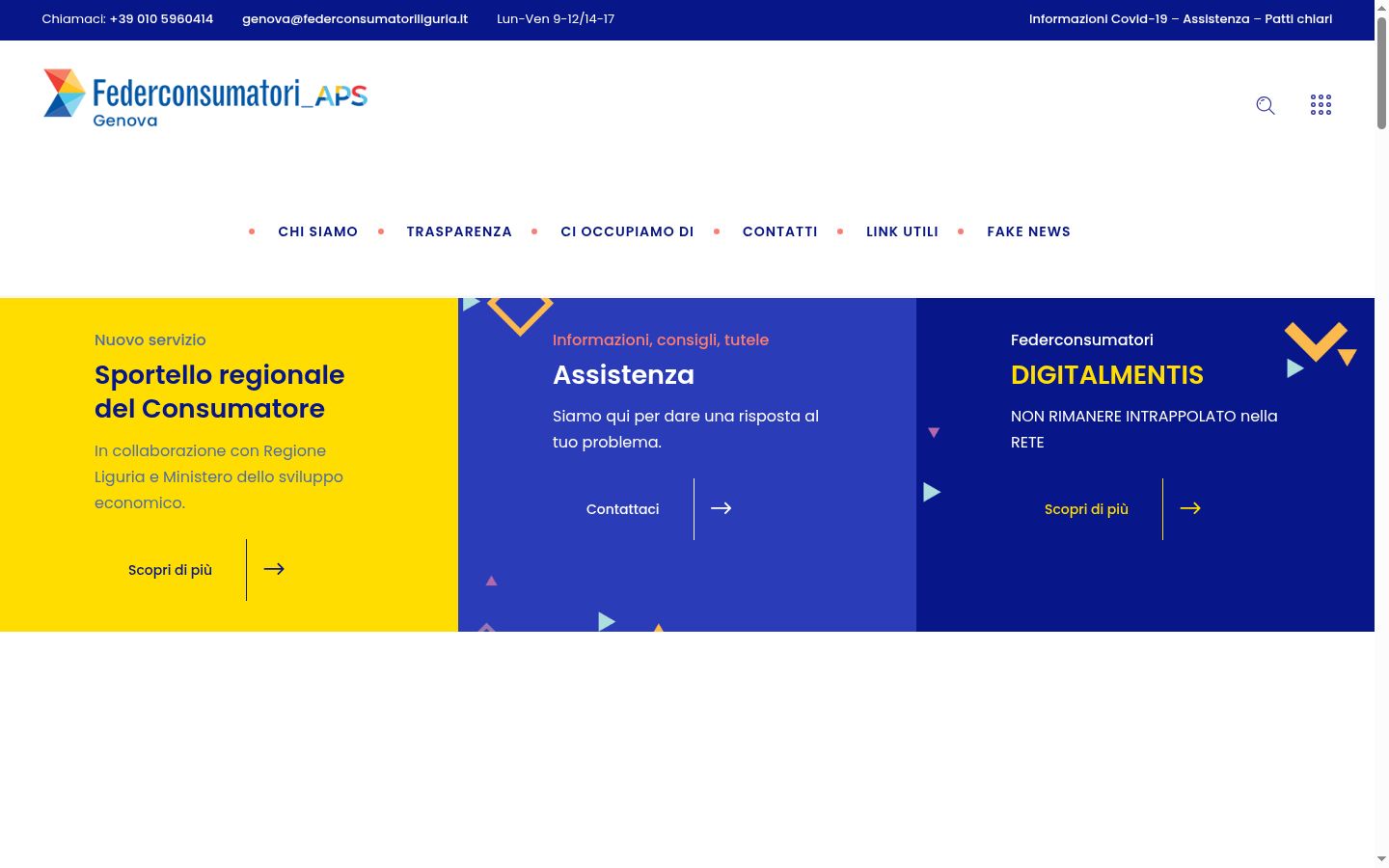Open the nine-dot grid menu icon

click(1321, 105)
